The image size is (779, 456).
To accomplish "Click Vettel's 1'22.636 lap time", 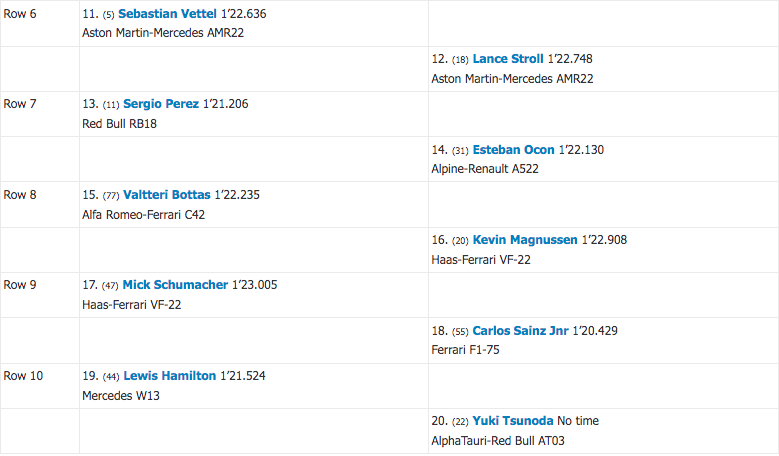I will point(243,14).
